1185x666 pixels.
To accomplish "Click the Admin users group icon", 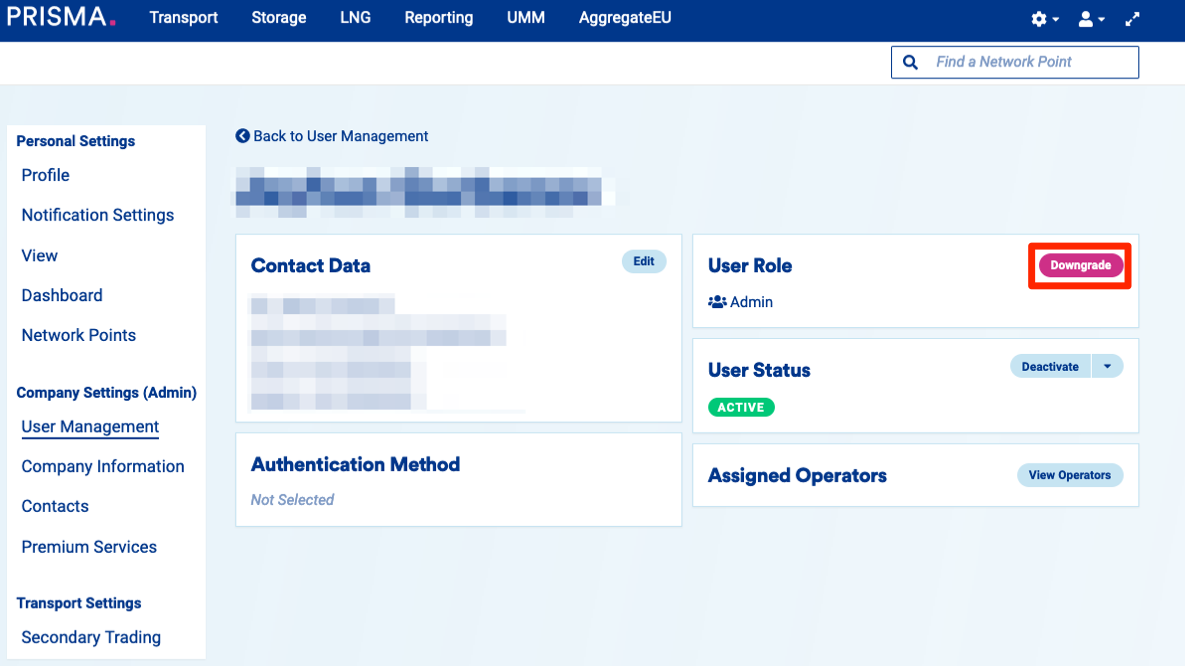I will (717, 302).
